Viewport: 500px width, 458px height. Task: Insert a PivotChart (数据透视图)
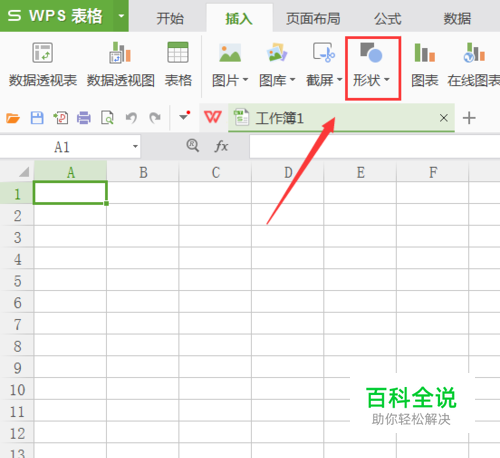[121, 65]
